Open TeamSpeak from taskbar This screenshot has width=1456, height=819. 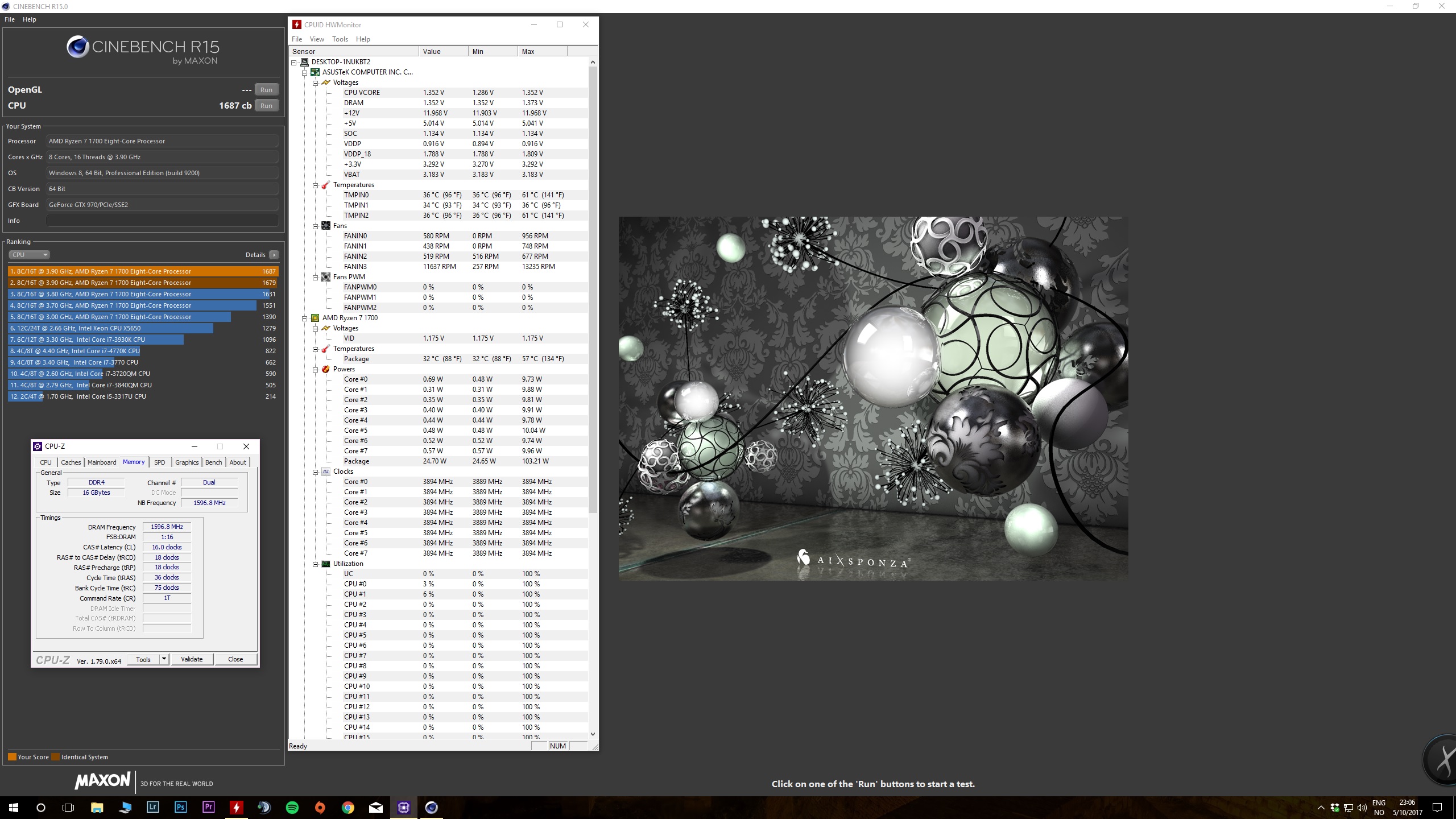(x=264, y=808)
